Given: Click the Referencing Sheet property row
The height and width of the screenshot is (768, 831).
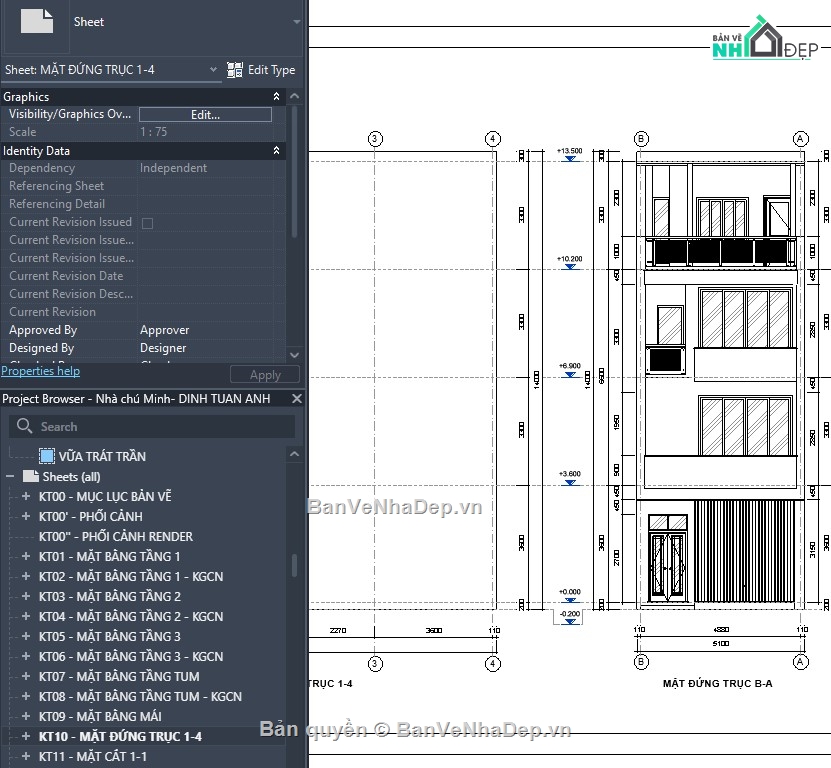Looking at the screenshot, I should point(143,186).
